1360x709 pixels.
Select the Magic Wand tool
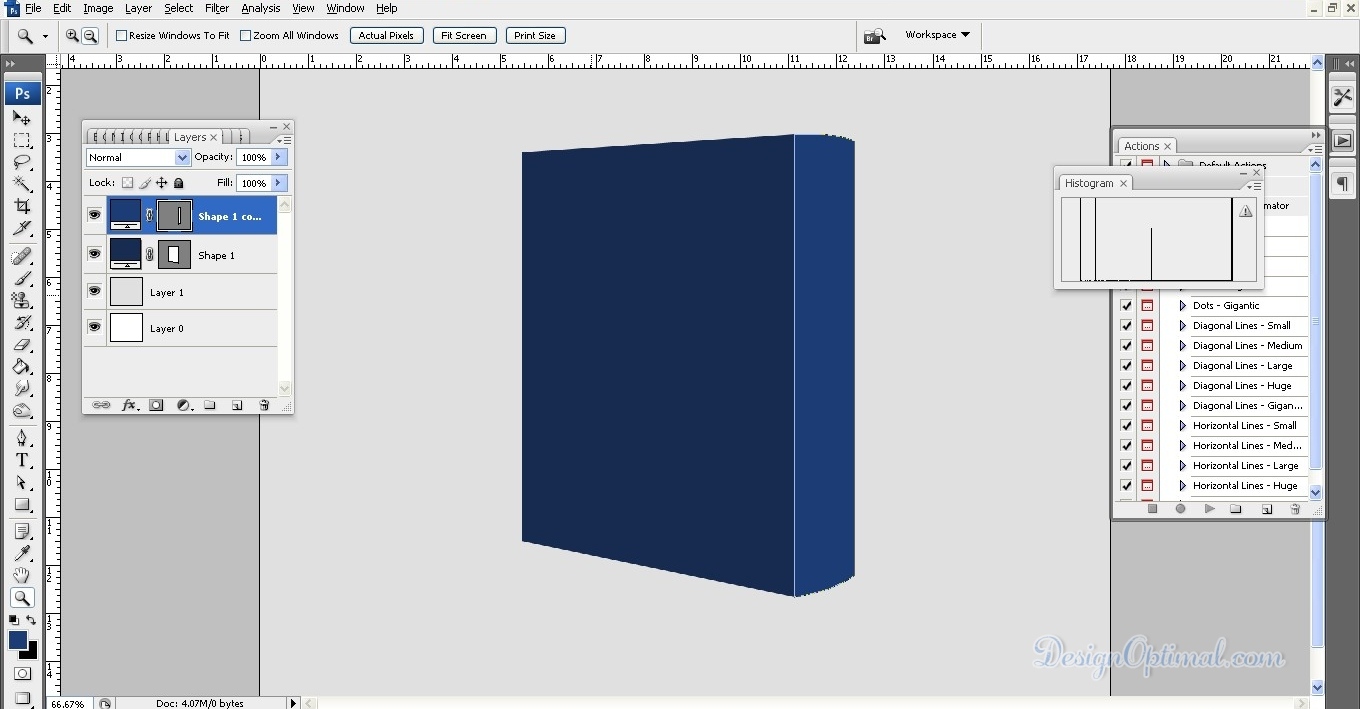point(22,184)
